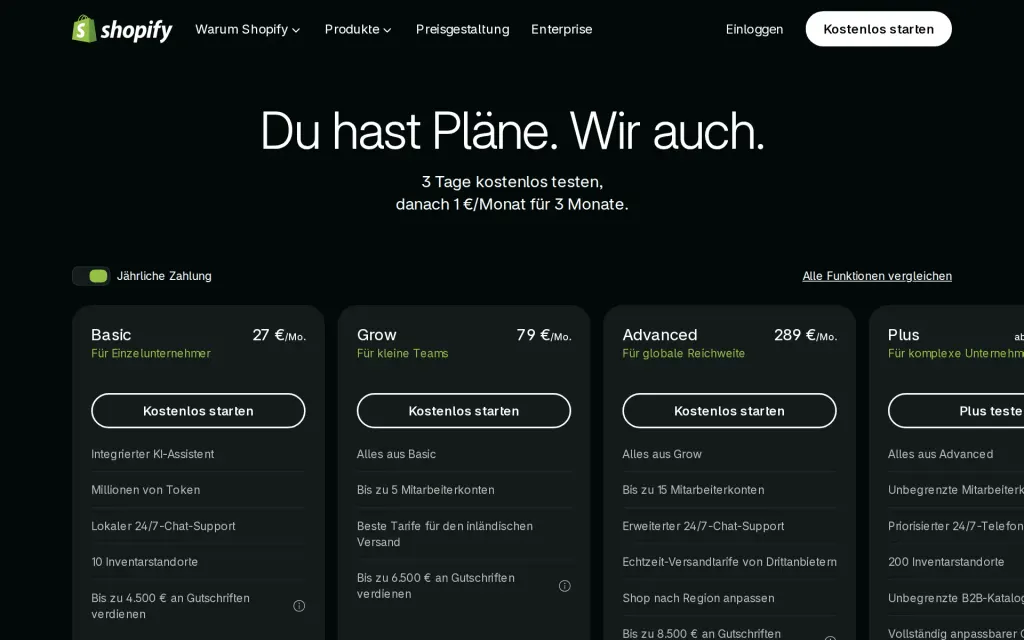The image size is (1024, 640).
Task: Expand the Produkte menu
Action: (x=358, y=29)
